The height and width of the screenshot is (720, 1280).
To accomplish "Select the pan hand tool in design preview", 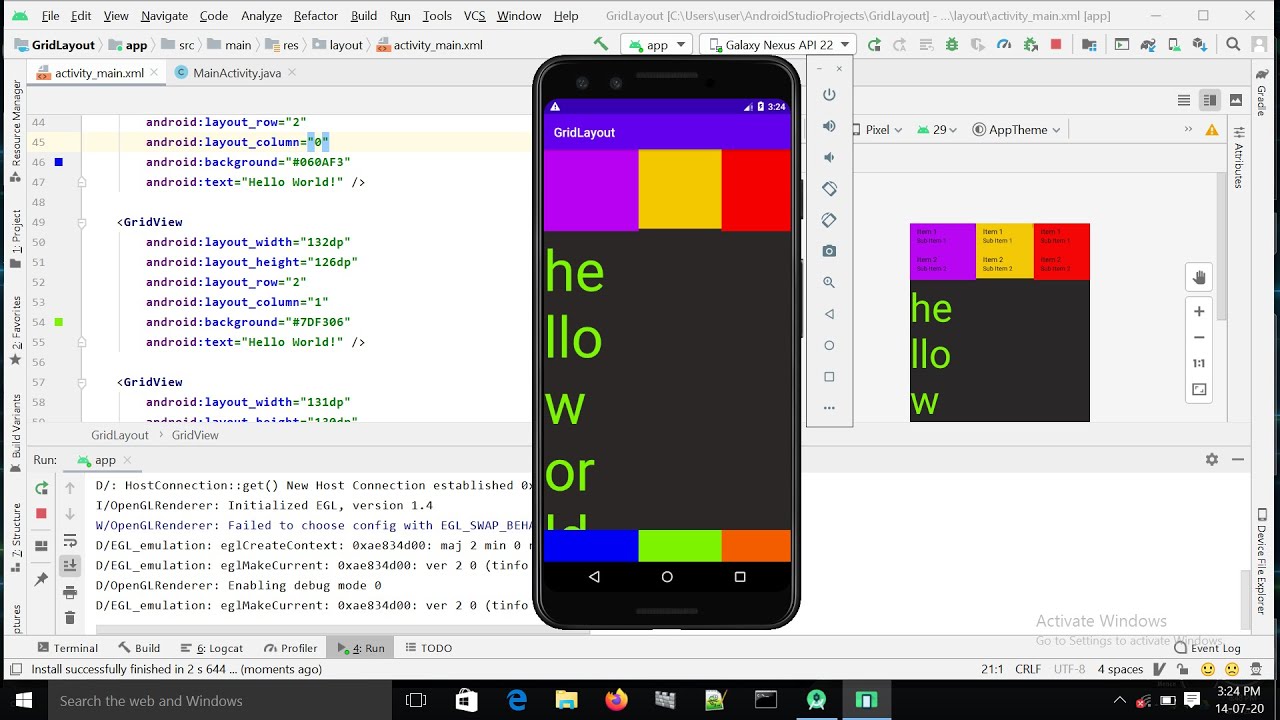I will point(1199,278).
